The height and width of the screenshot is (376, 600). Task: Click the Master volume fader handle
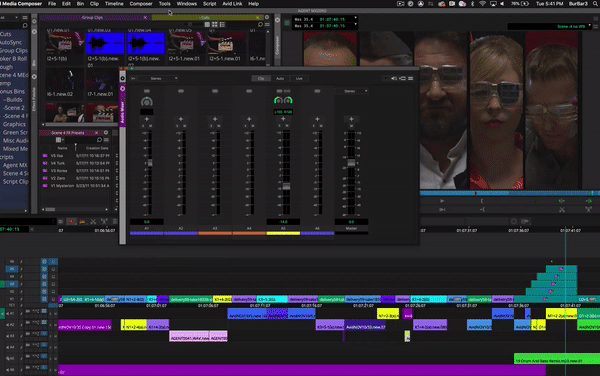(x=351, y=163)
